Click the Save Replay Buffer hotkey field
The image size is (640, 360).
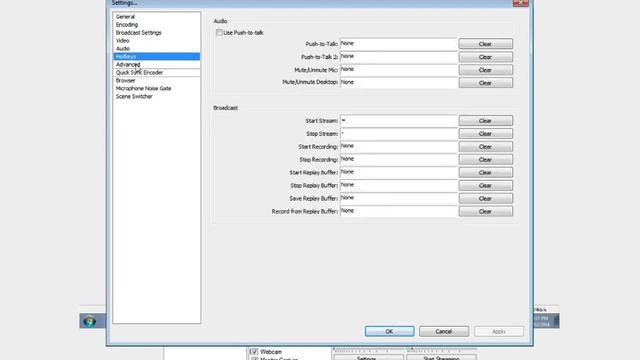click(398, 198)
